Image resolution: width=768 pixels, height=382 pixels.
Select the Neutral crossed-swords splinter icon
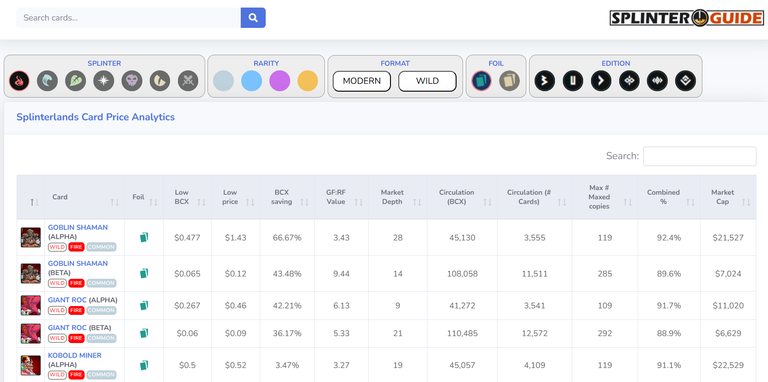[188, 80]
